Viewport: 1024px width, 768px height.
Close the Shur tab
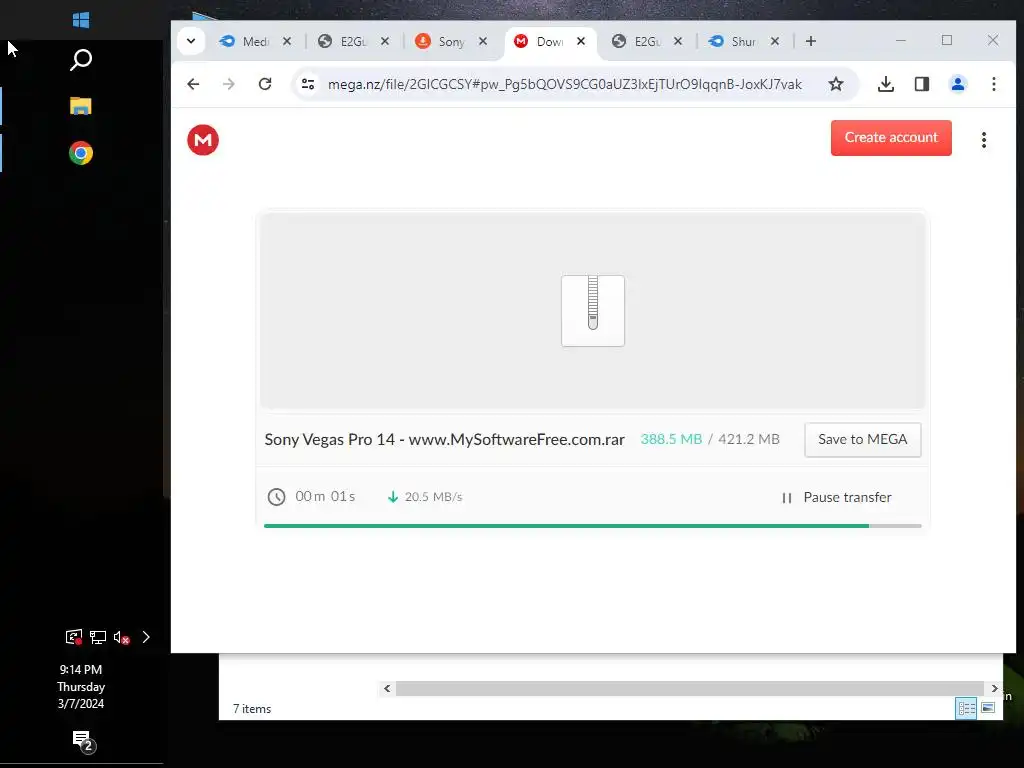point(775,41)
